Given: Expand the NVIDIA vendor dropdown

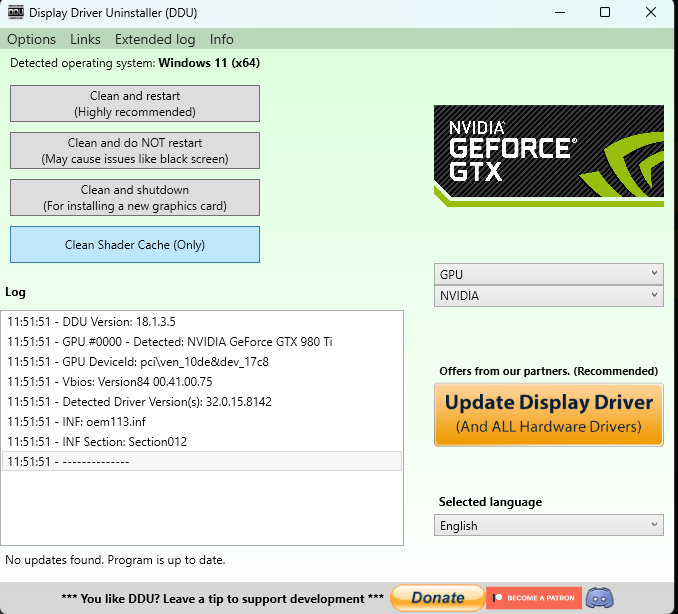Looking at the screenshot, I should pyautogui.click(x=549, y=296).
